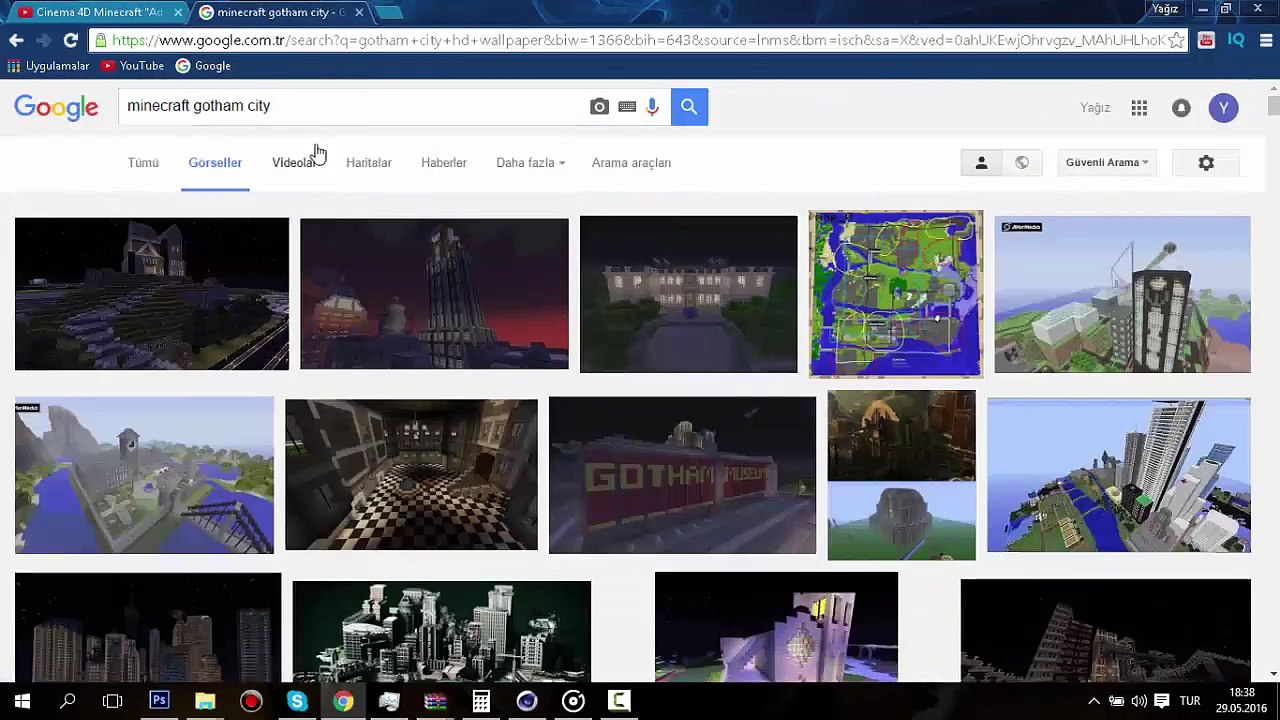Open Task View on the taskbar
The width and height of the screenshot is (1280, 720).
(x=113, y=701)
